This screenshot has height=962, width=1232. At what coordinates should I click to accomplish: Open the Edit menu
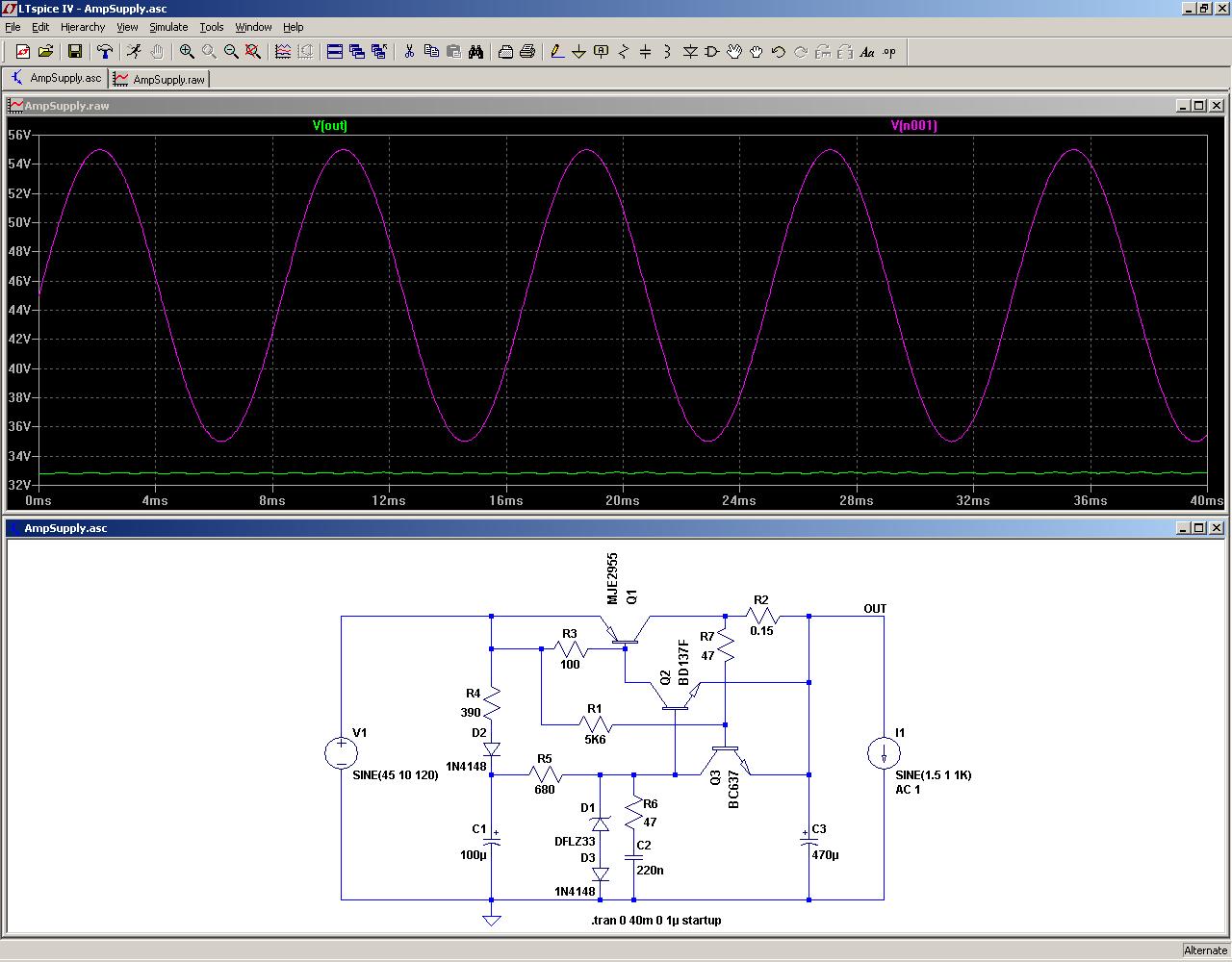click(x=40, y=27)
